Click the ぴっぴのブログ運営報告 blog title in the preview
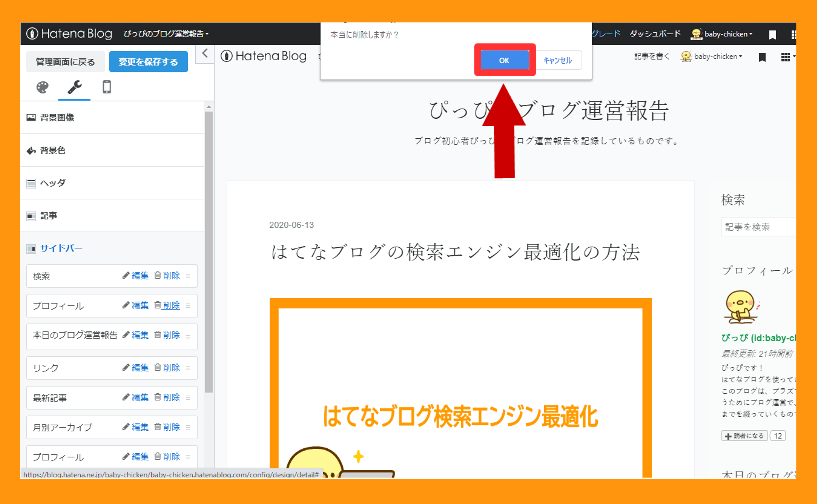Screen dimensions: 817x504 click(x=549, y=110)
